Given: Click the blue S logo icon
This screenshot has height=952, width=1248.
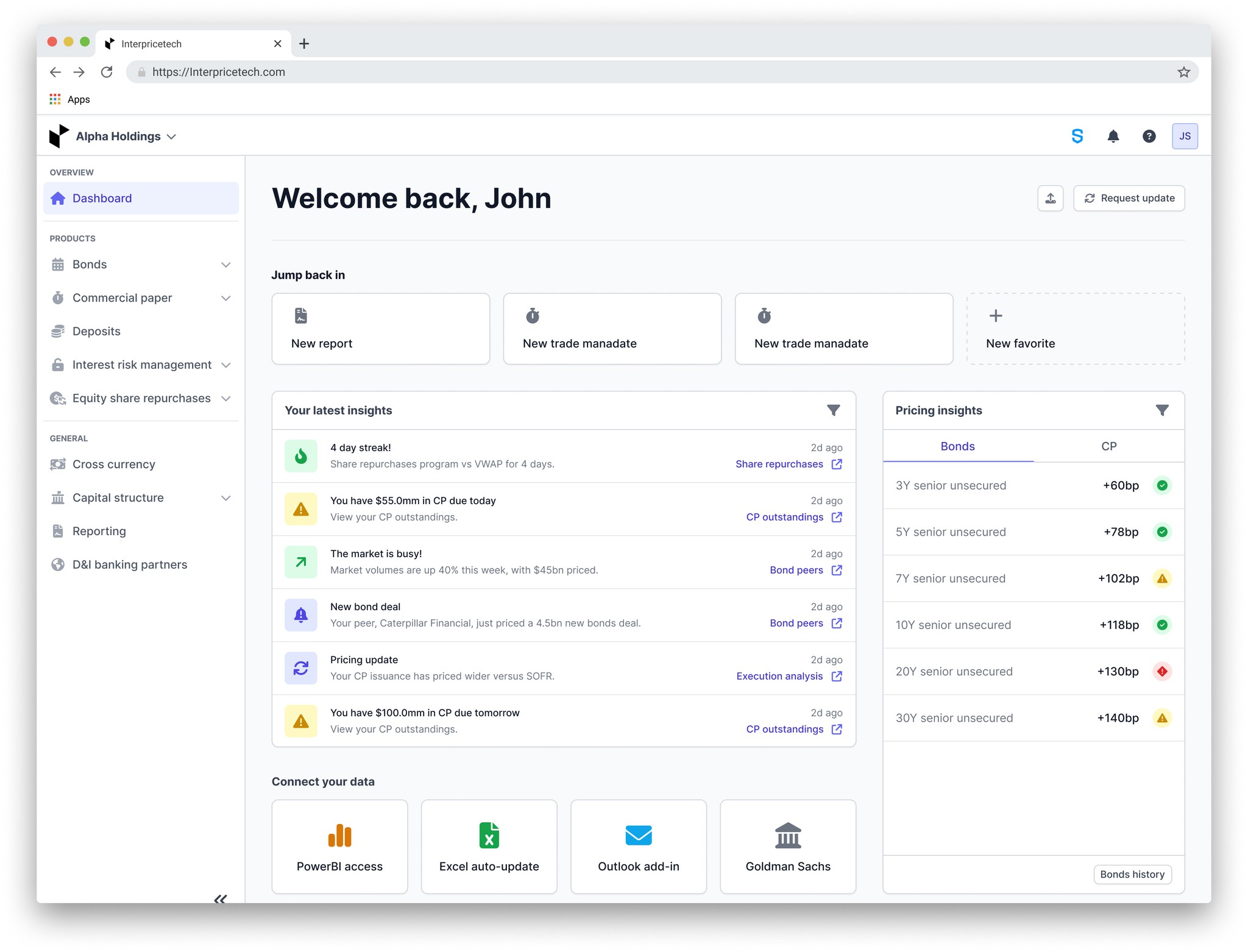Looking at the screenshot, I should (x=1077, y=137).
